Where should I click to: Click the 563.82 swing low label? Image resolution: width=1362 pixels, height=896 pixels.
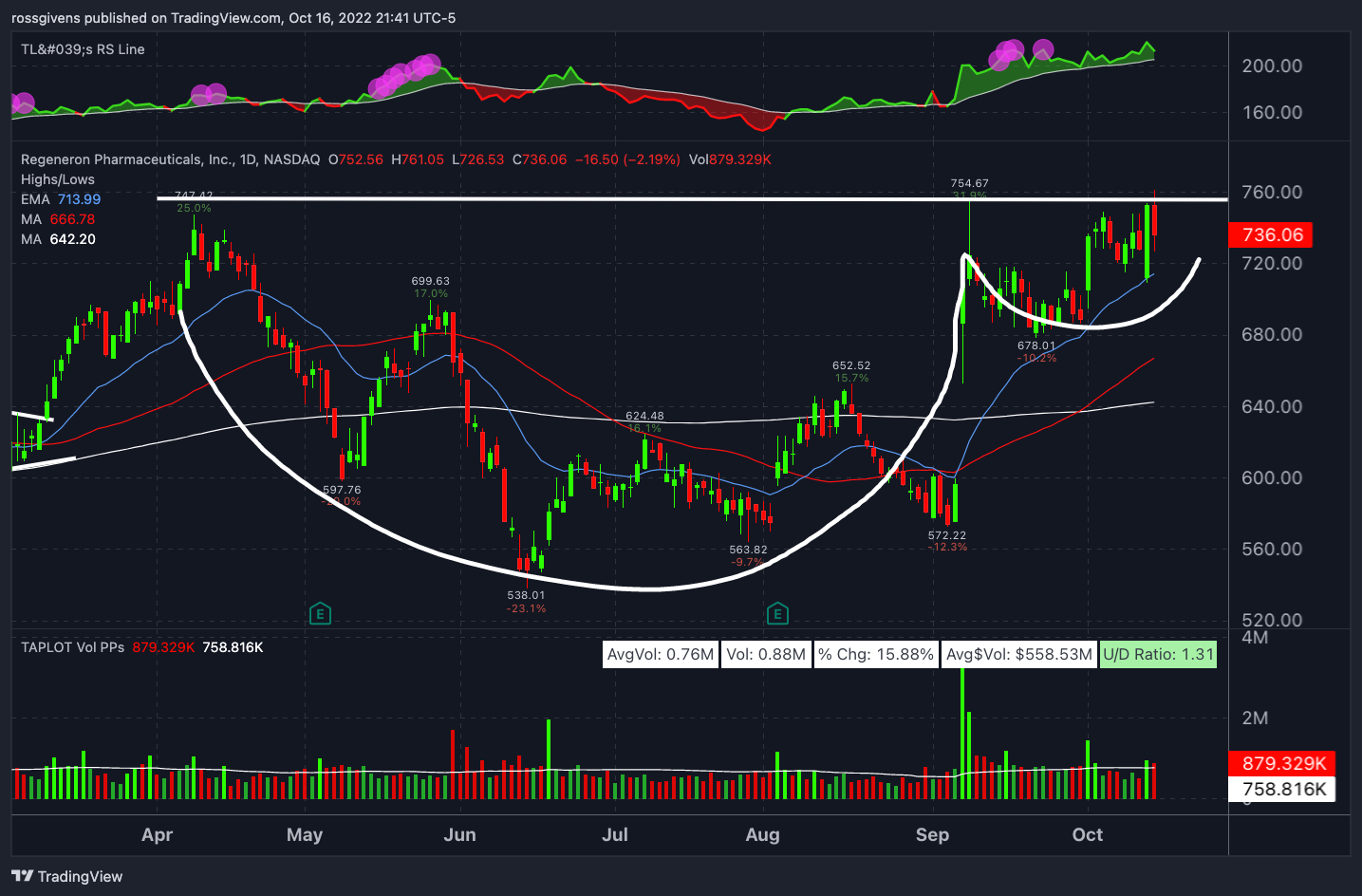[748, 550]
